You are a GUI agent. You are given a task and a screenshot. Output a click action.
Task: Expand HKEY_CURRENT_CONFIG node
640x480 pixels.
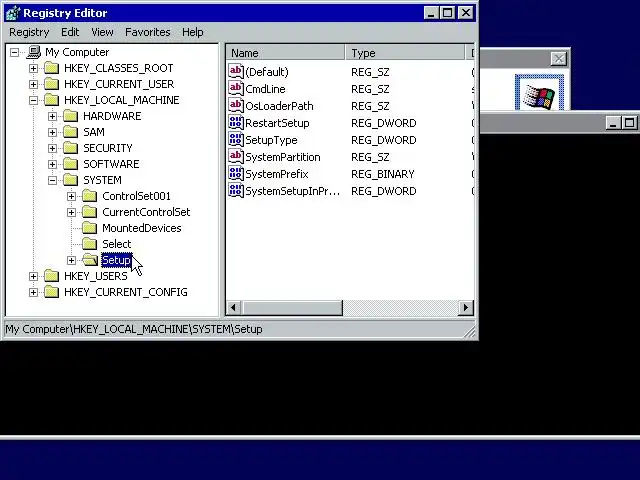(x=33, y=292)
